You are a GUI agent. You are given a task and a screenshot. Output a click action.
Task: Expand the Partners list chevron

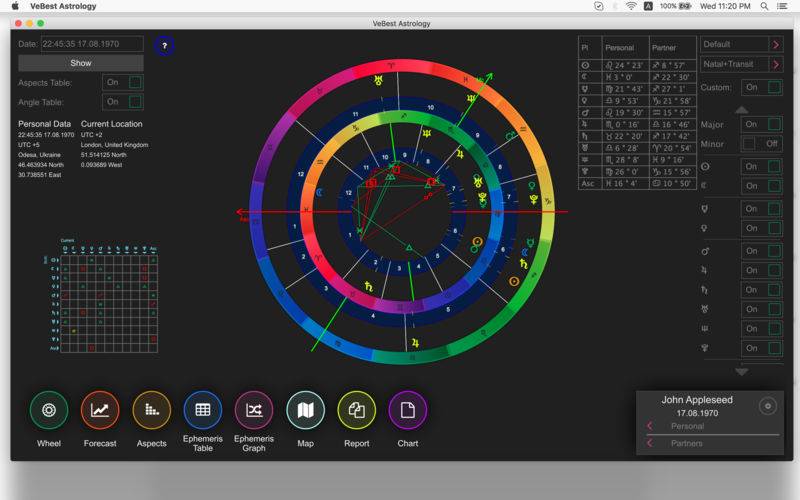pos(649,443)
